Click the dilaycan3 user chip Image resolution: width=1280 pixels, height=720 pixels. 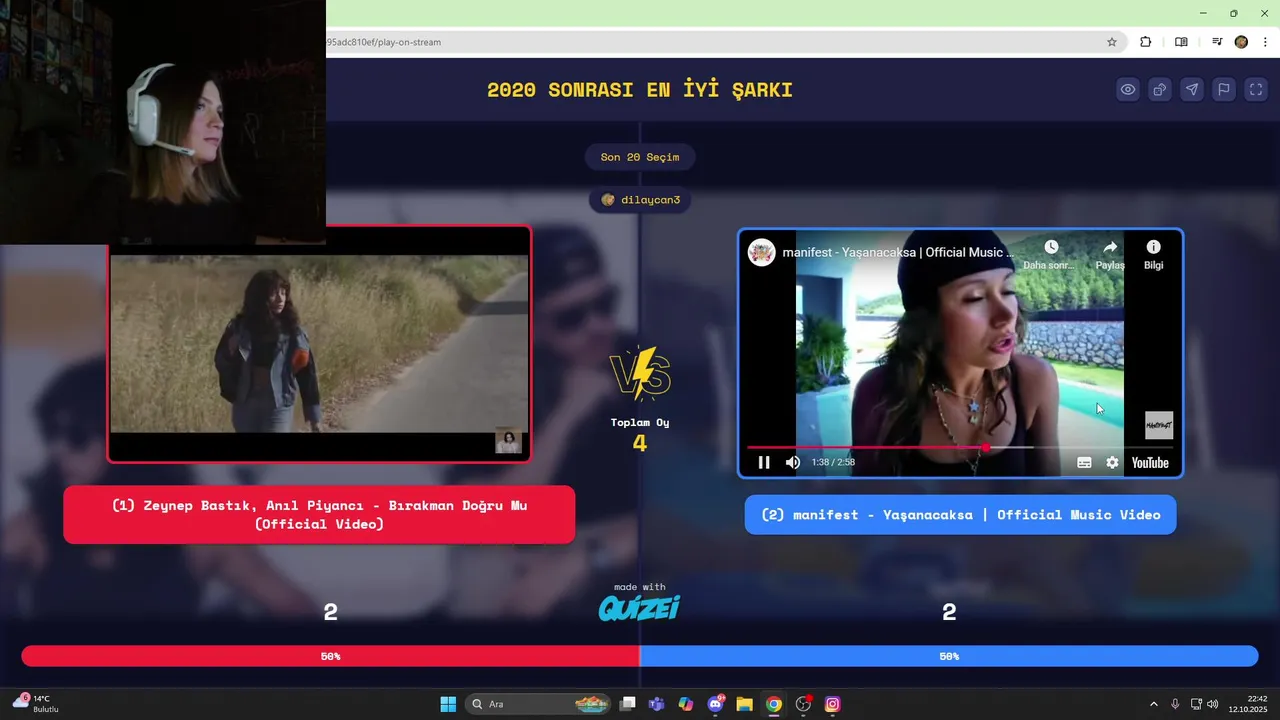(x=640, y=200)
